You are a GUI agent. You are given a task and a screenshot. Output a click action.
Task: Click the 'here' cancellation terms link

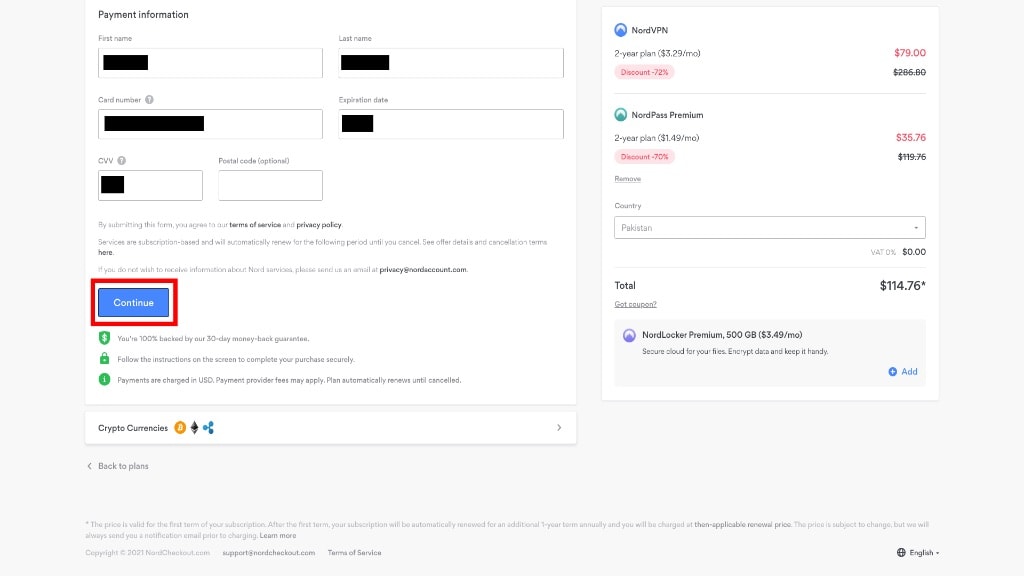(105, 252)
